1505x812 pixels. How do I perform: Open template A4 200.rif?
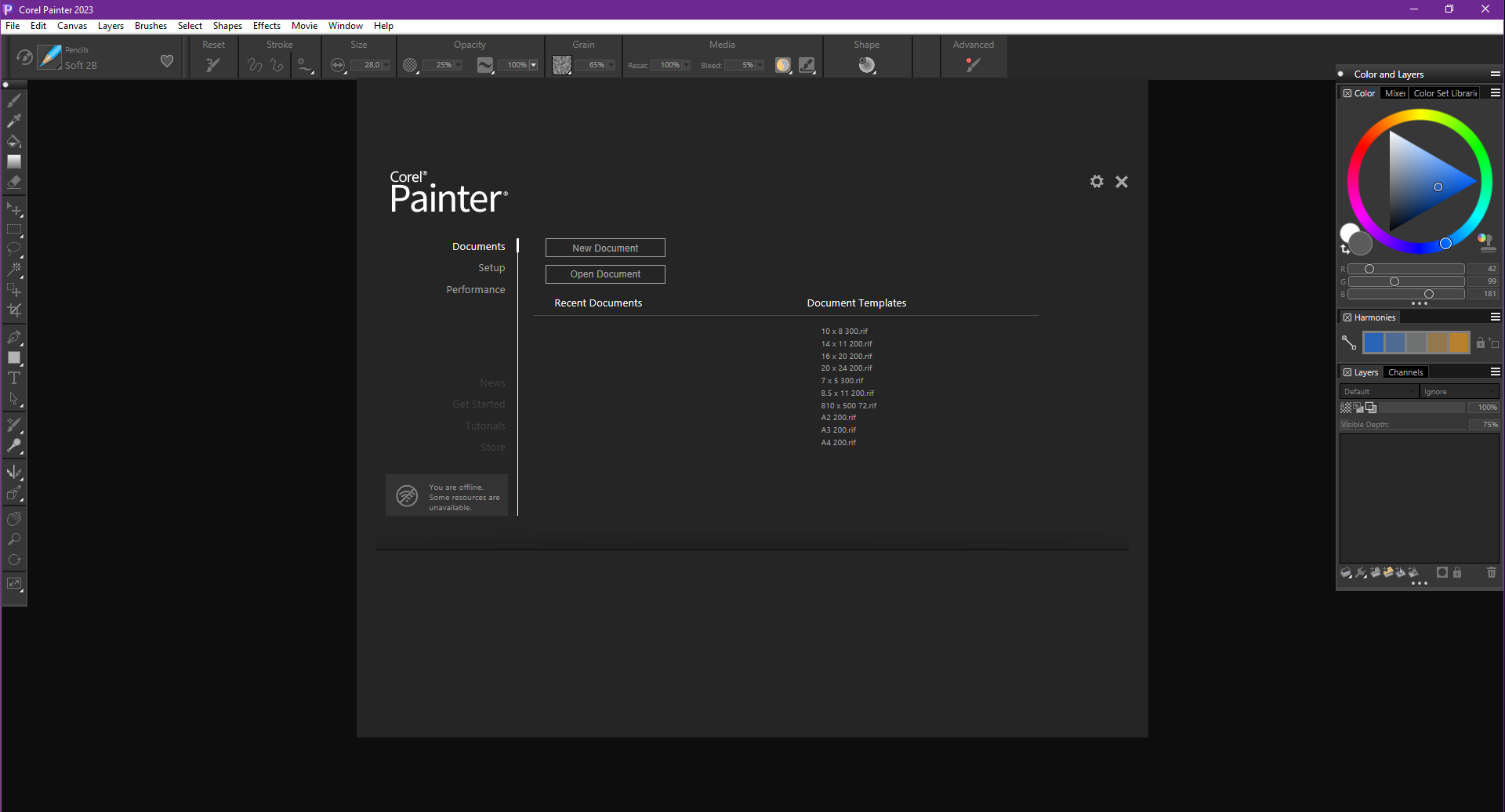pos(839,443)
